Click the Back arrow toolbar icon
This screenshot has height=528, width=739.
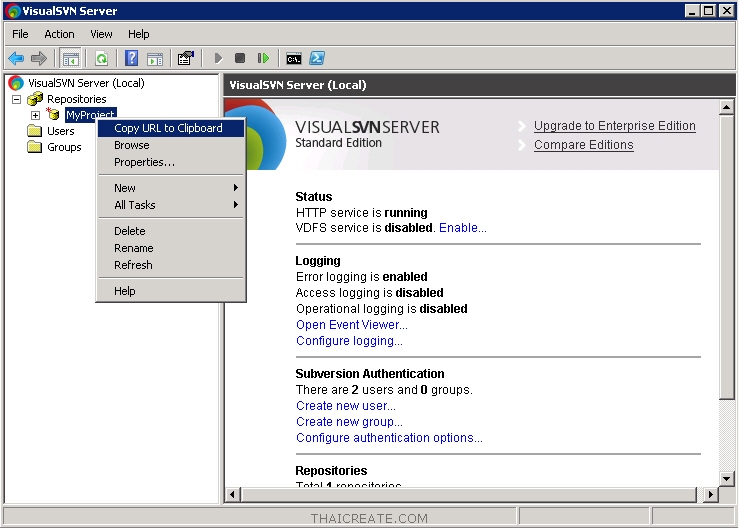pos(16,58)
